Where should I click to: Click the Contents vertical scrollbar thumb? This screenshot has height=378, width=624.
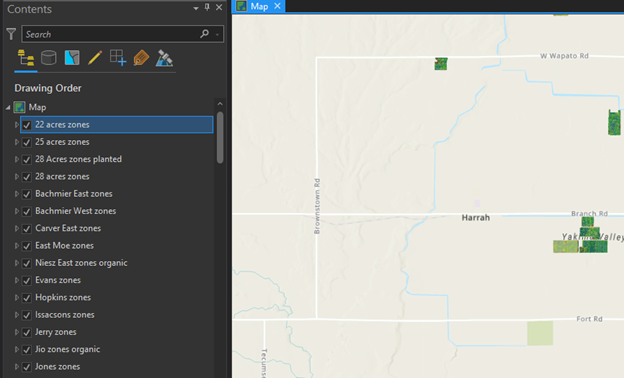(x=220, y=137)
